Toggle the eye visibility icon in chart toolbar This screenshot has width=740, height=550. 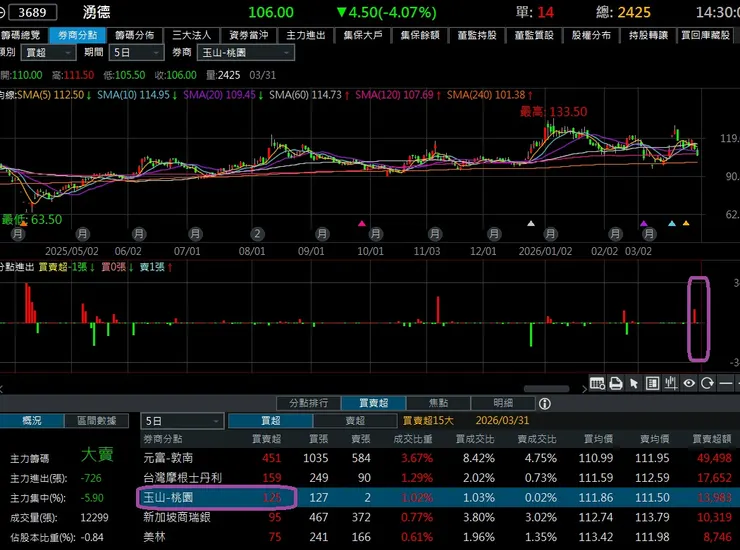pos(689,383)
